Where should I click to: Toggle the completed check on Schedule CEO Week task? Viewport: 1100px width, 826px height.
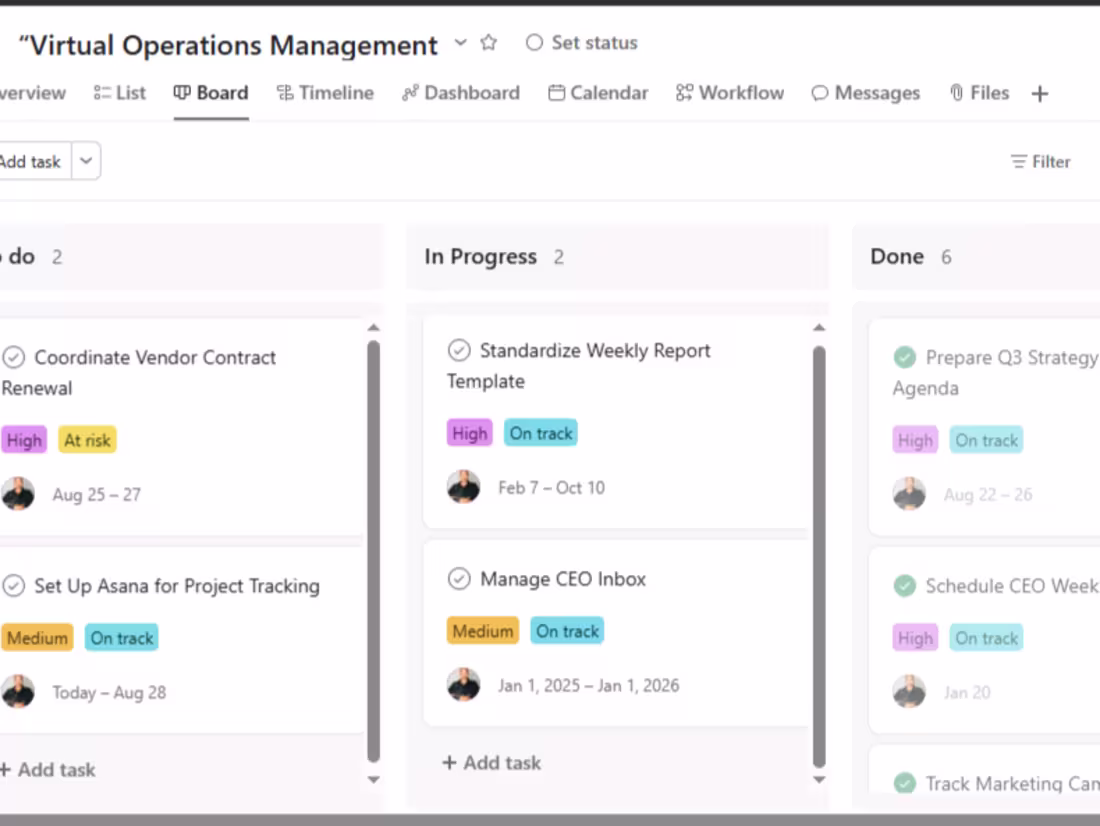point(905,586)
